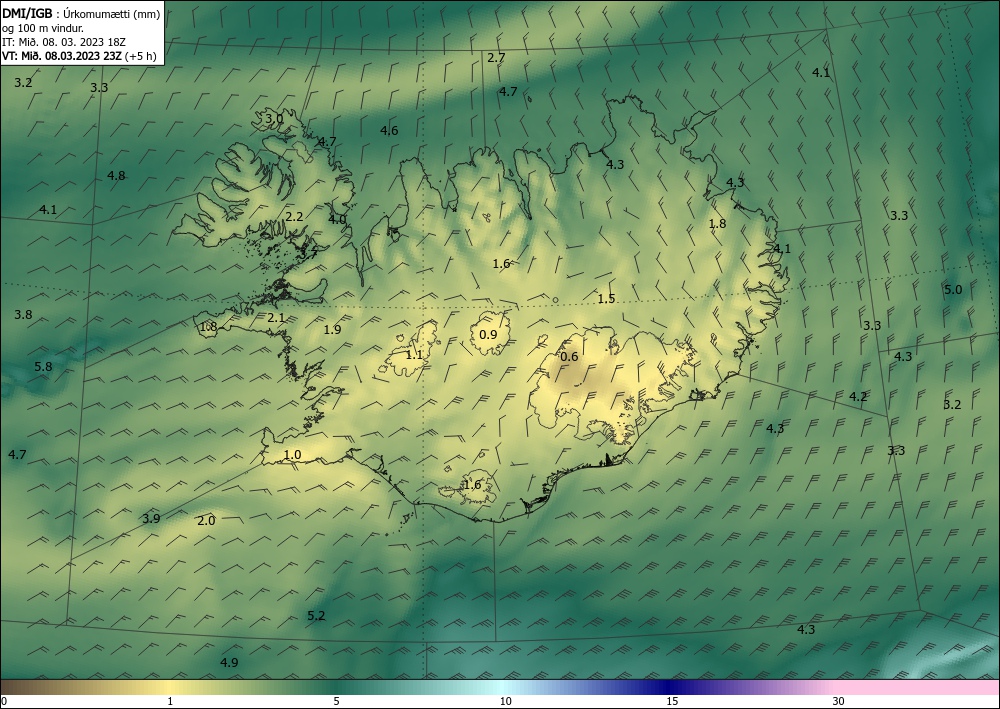Click the 2.7 value at the top
1000x709 pixels.
496,57
